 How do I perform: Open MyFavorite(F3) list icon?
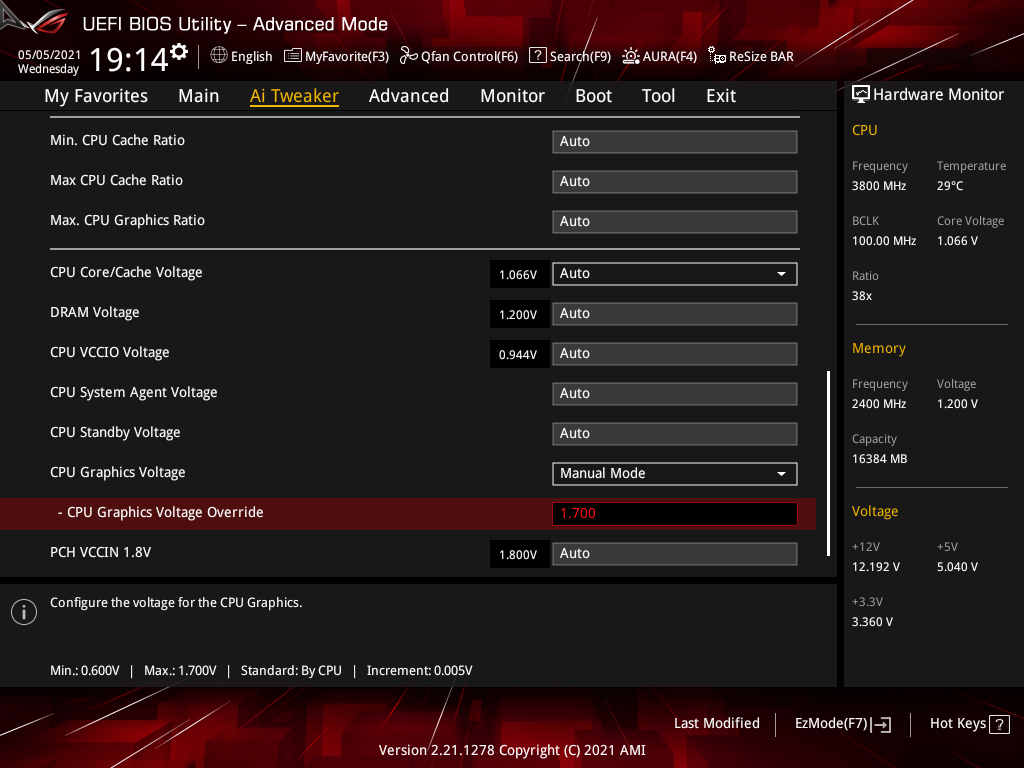click(293, 56)
